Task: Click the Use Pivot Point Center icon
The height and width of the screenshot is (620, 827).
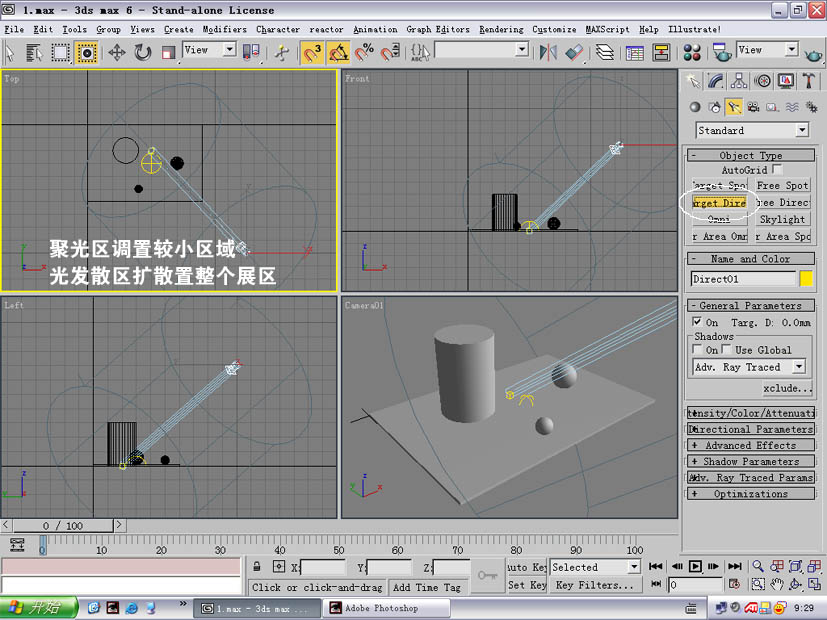Action: pos(251,53)
